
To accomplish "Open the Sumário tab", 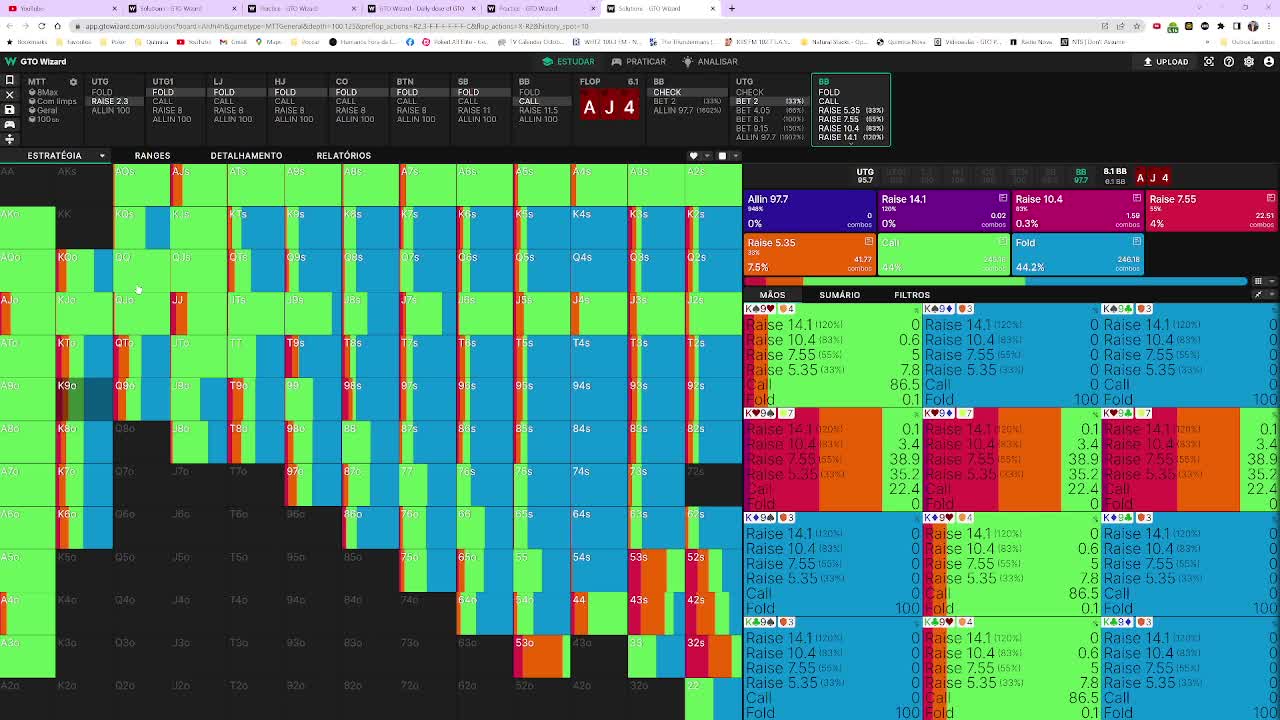I will point(839,295).
